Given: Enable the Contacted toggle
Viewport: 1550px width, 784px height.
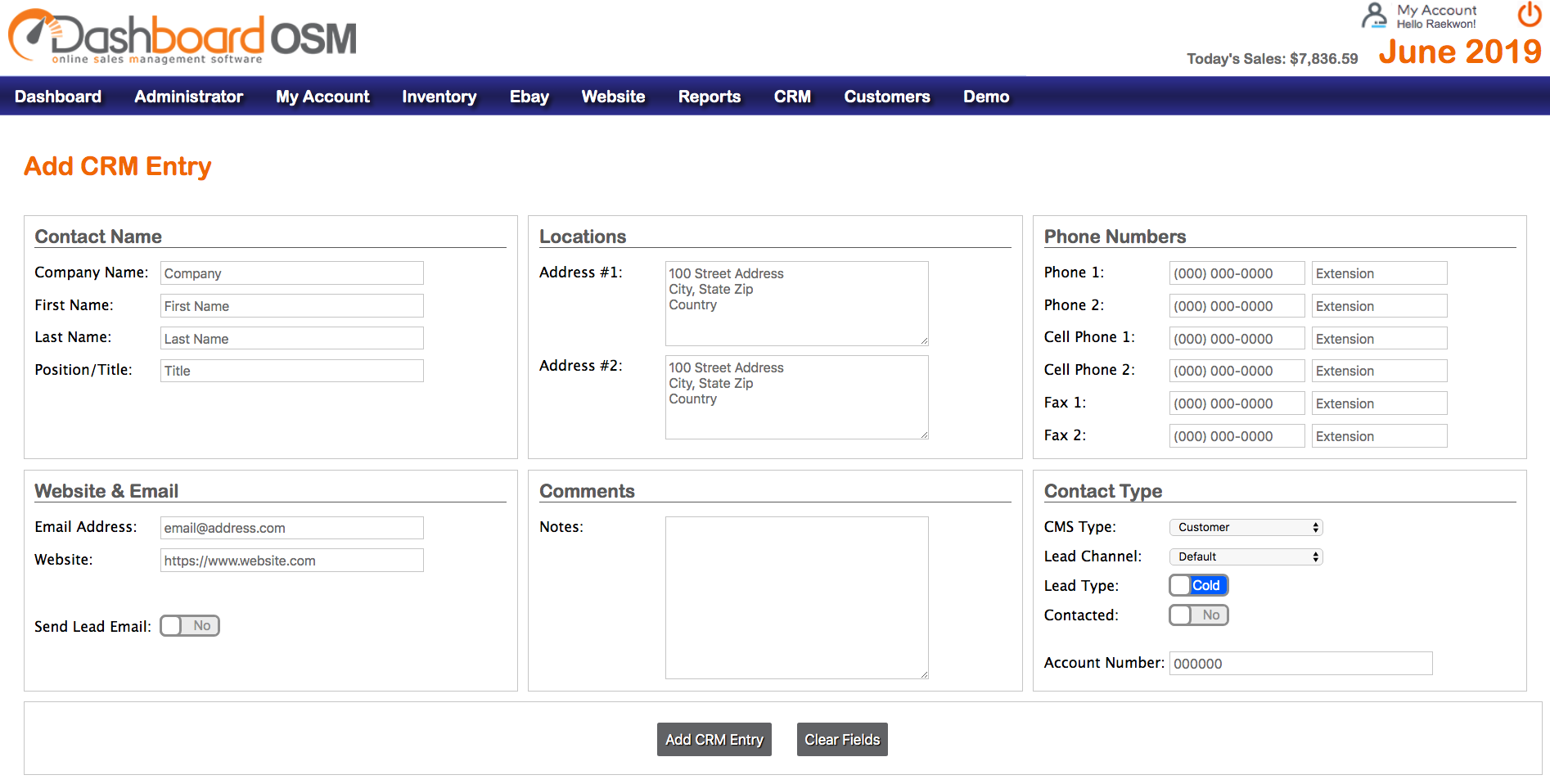Looking at the screenshot, I should (x=1198, y=615).
